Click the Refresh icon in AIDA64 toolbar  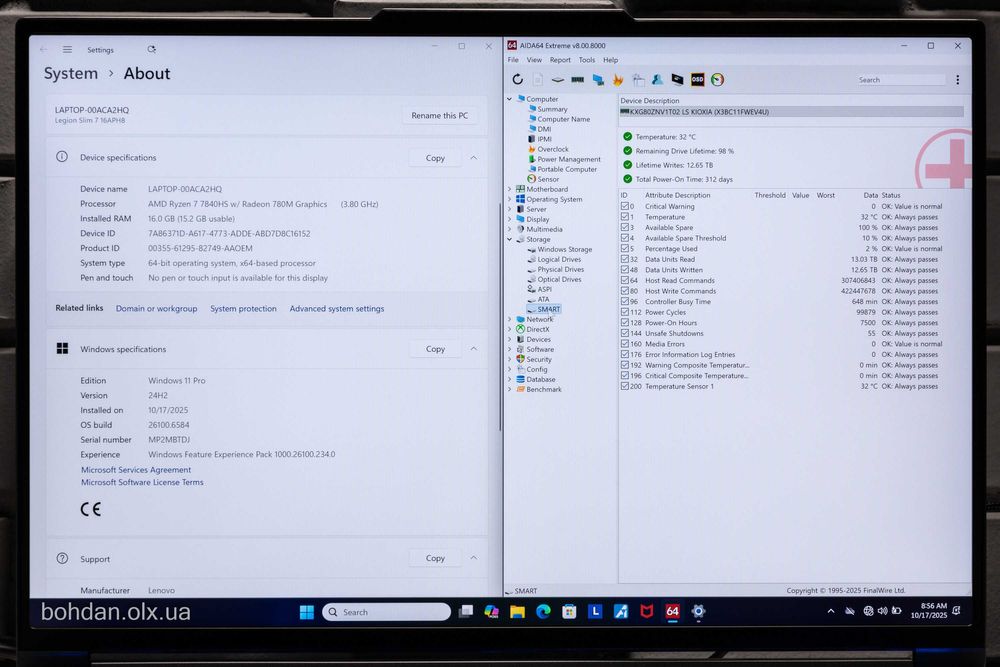point(517,79)
